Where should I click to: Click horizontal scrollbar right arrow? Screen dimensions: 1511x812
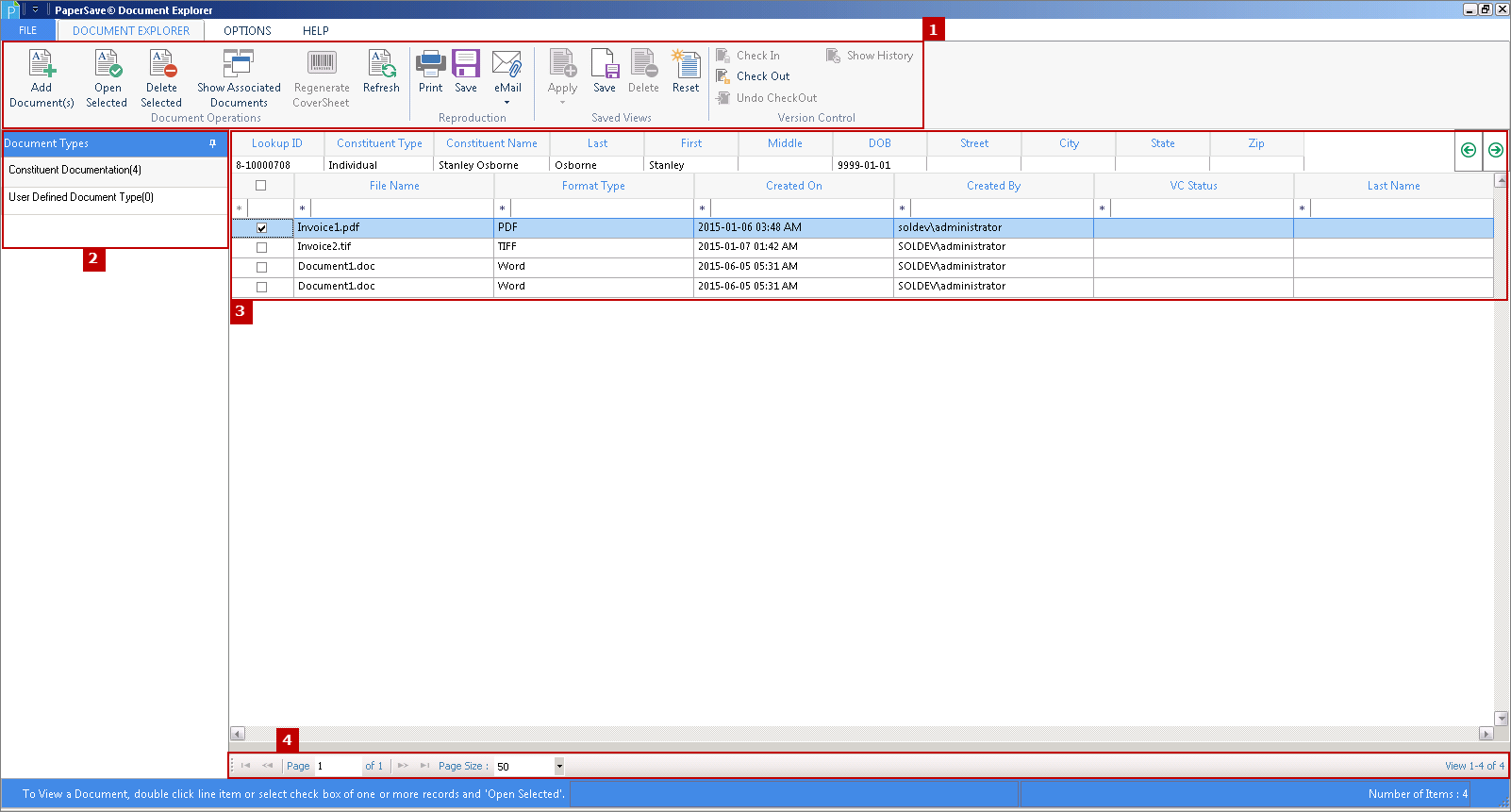click(x=1486, y=734)
